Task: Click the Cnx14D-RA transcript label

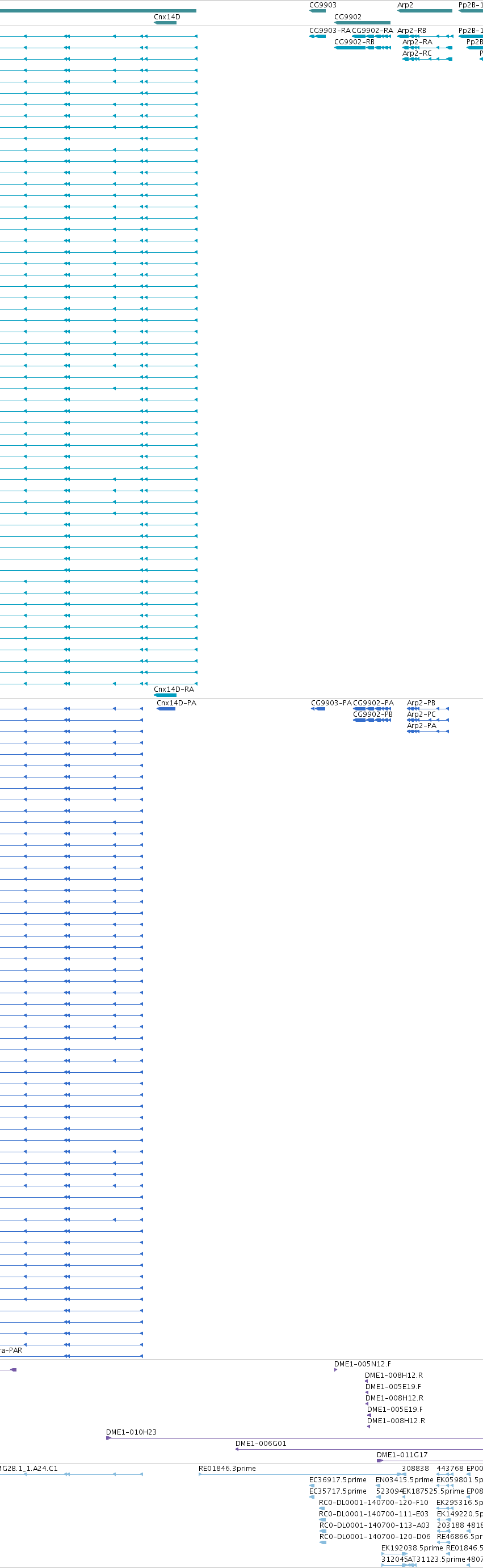Action: 173,689
